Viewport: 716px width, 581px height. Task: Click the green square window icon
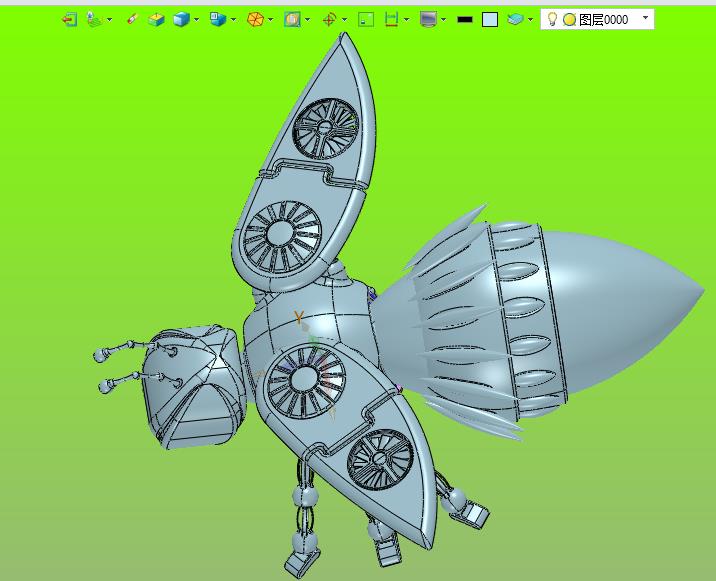366,20
